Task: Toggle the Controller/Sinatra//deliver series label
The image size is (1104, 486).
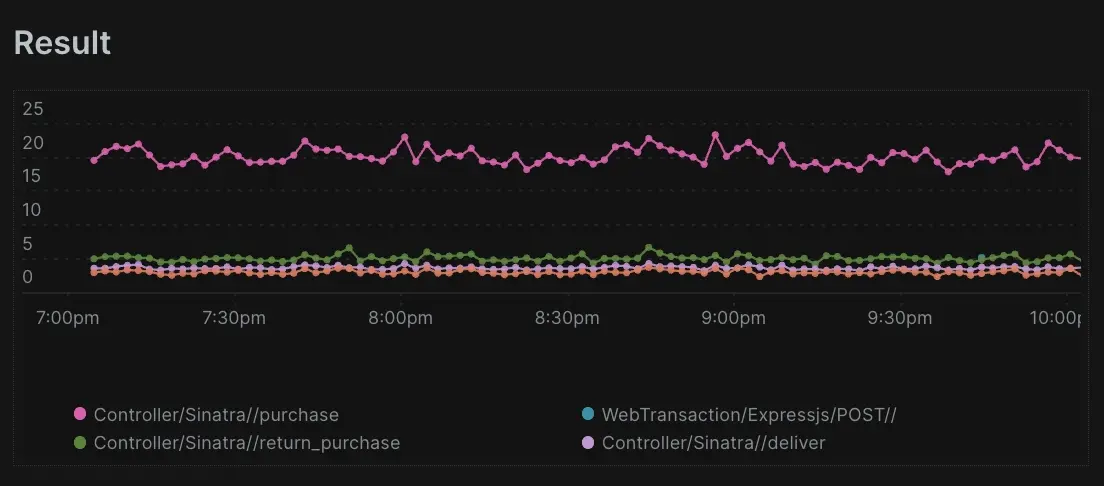Action: 713,442
